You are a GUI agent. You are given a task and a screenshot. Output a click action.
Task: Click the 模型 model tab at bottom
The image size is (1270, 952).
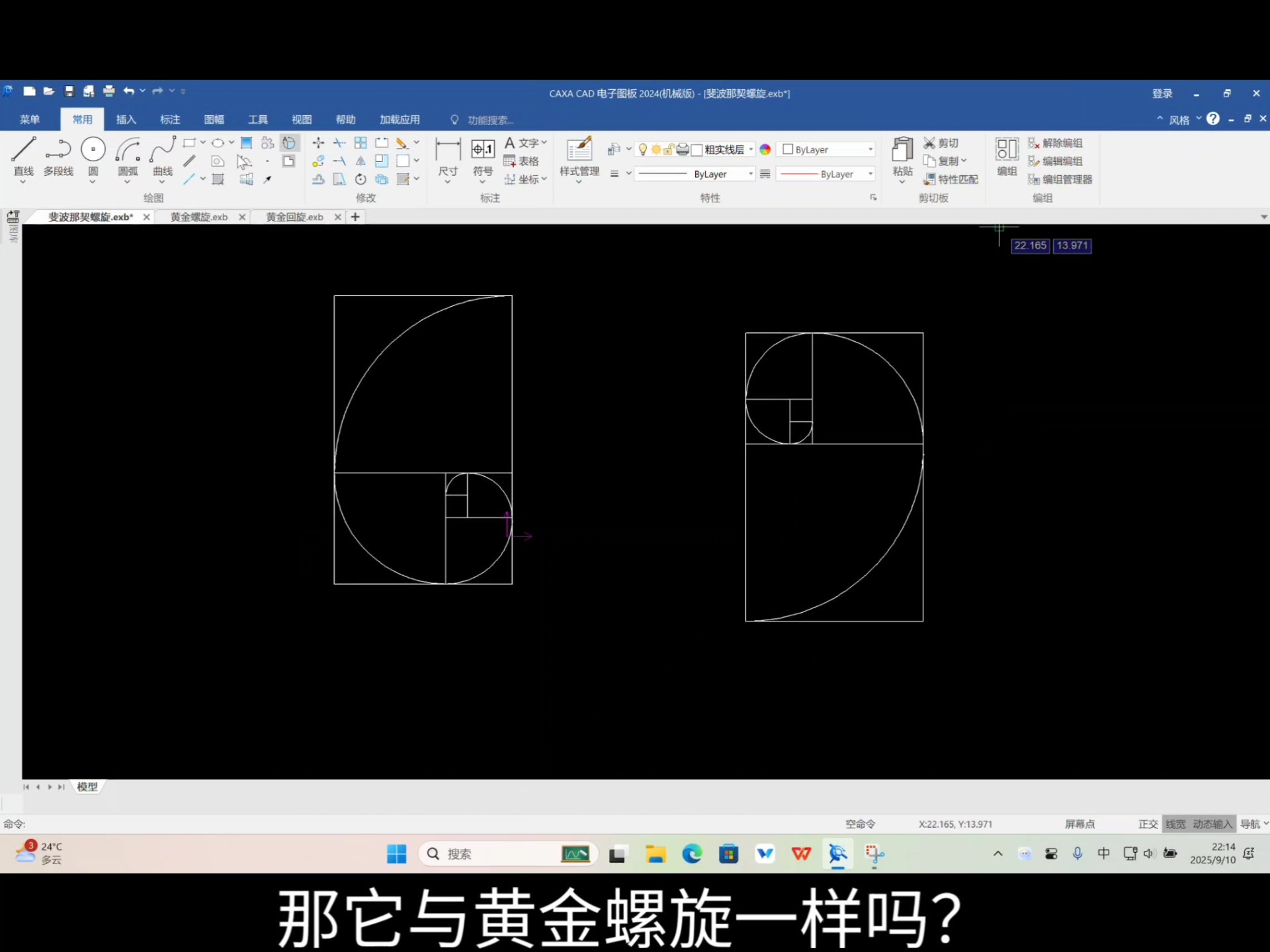coord(87,787)
